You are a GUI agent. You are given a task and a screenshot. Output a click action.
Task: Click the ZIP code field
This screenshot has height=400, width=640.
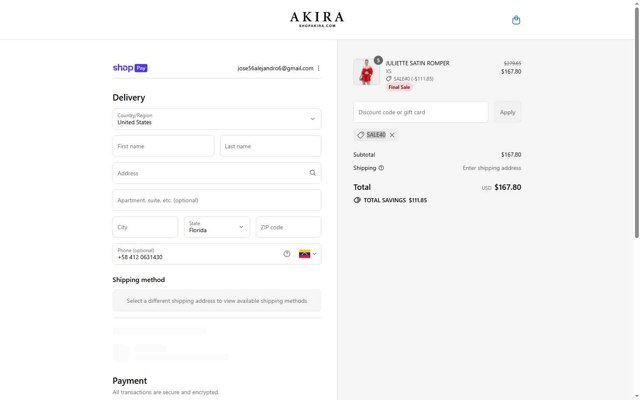point(289,227)
